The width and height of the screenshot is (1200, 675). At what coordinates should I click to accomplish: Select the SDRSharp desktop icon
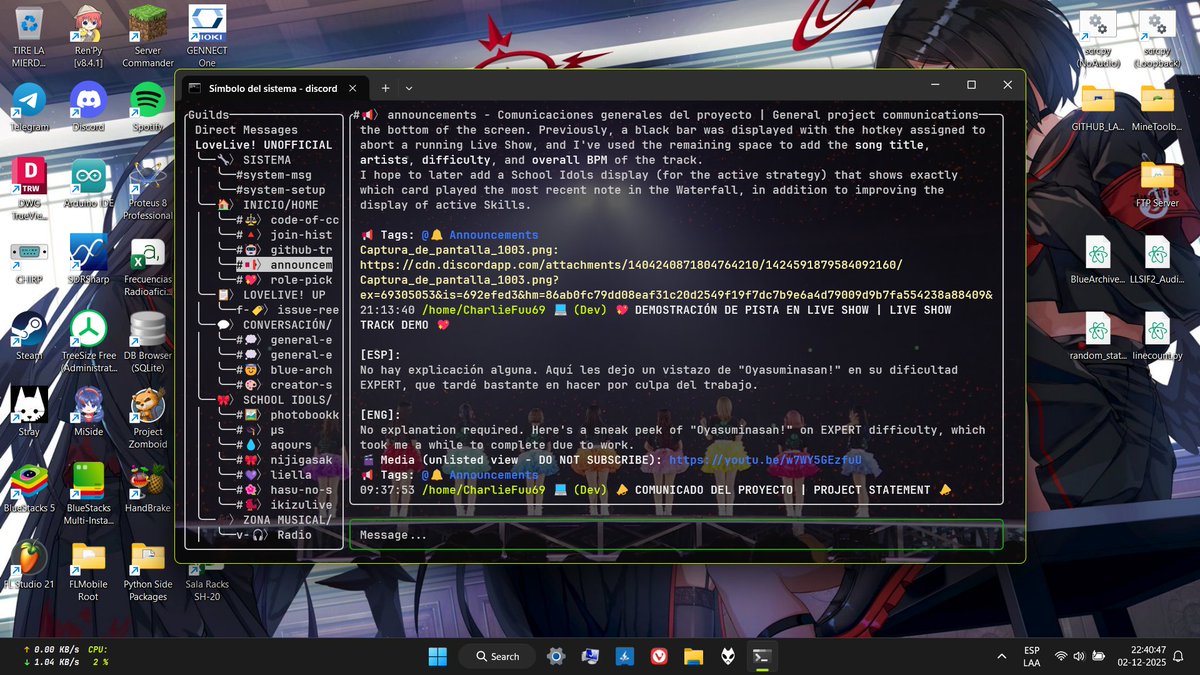pos(88,261)
